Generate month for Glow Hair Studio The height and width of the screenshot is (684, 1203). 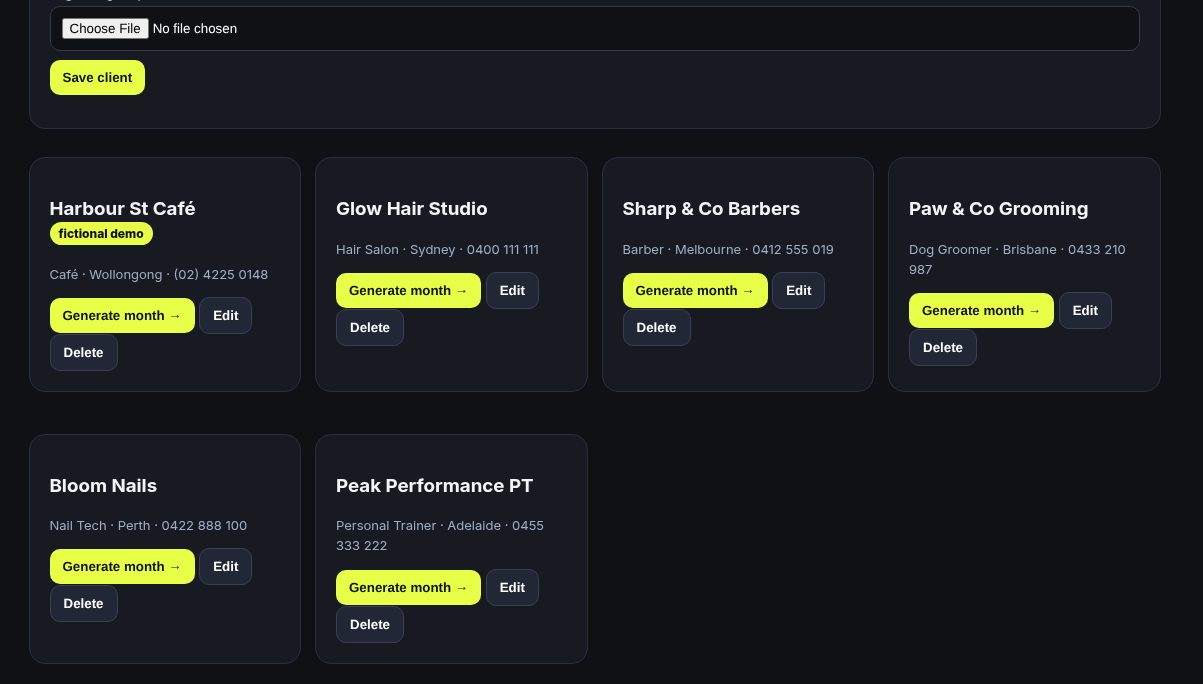point(408,291)
